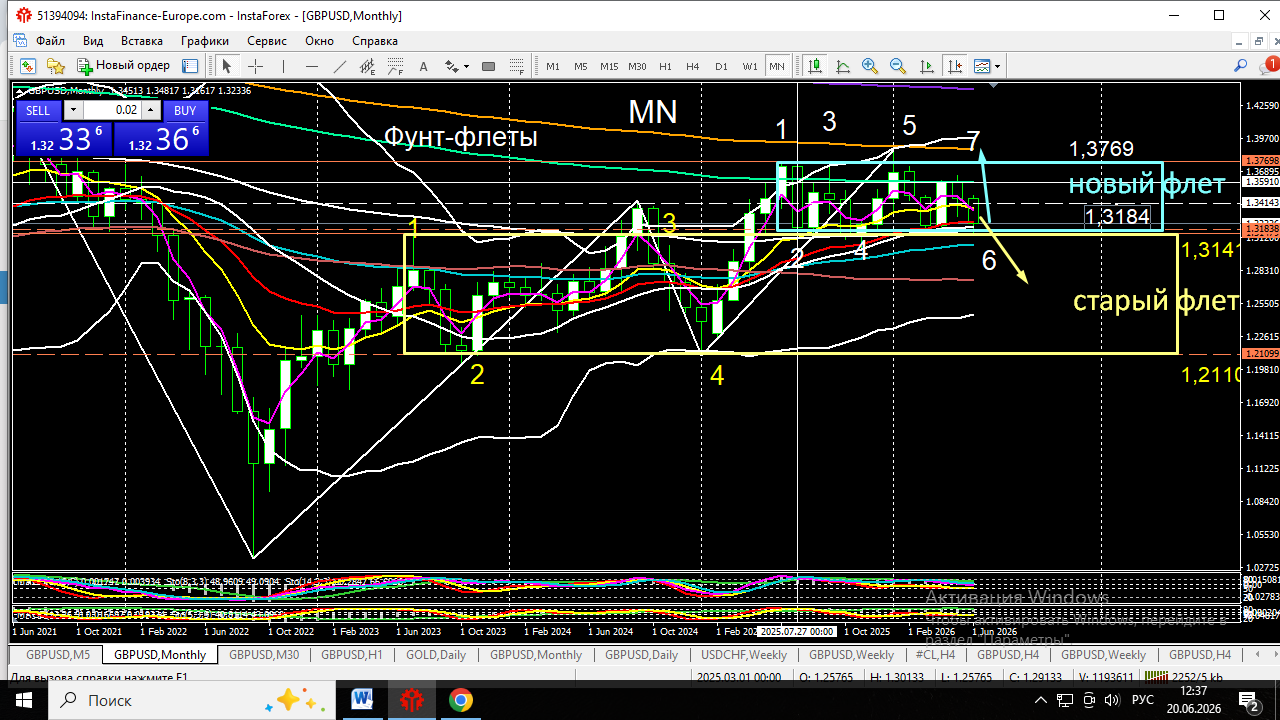Select the equidistant channel tool
This screenshot has width=1280, height=720.
point(367,66)
